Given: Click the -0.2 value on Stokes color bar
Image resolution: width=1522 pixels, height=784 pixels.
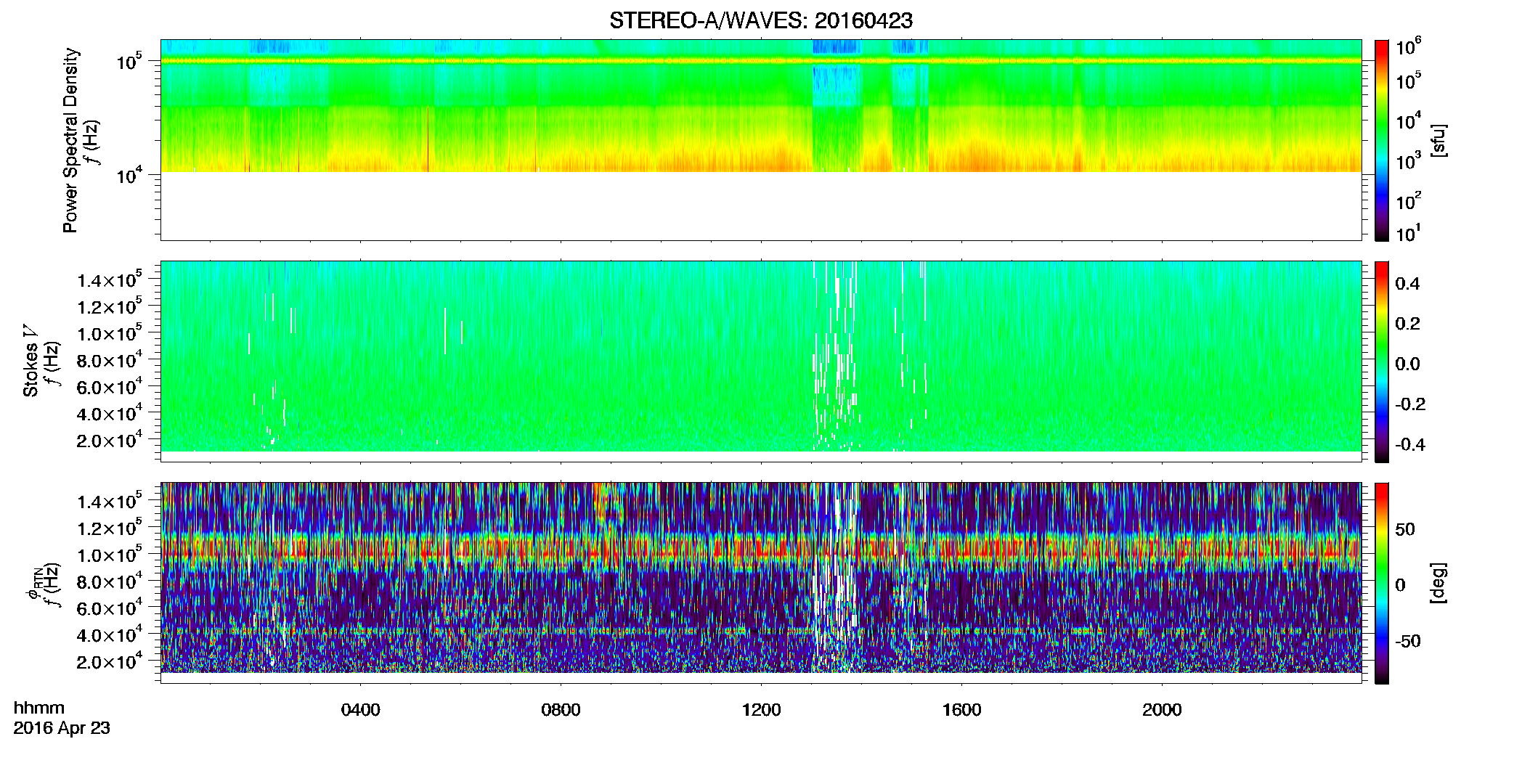Looking at the screenshot, I should click(1410, 404).
